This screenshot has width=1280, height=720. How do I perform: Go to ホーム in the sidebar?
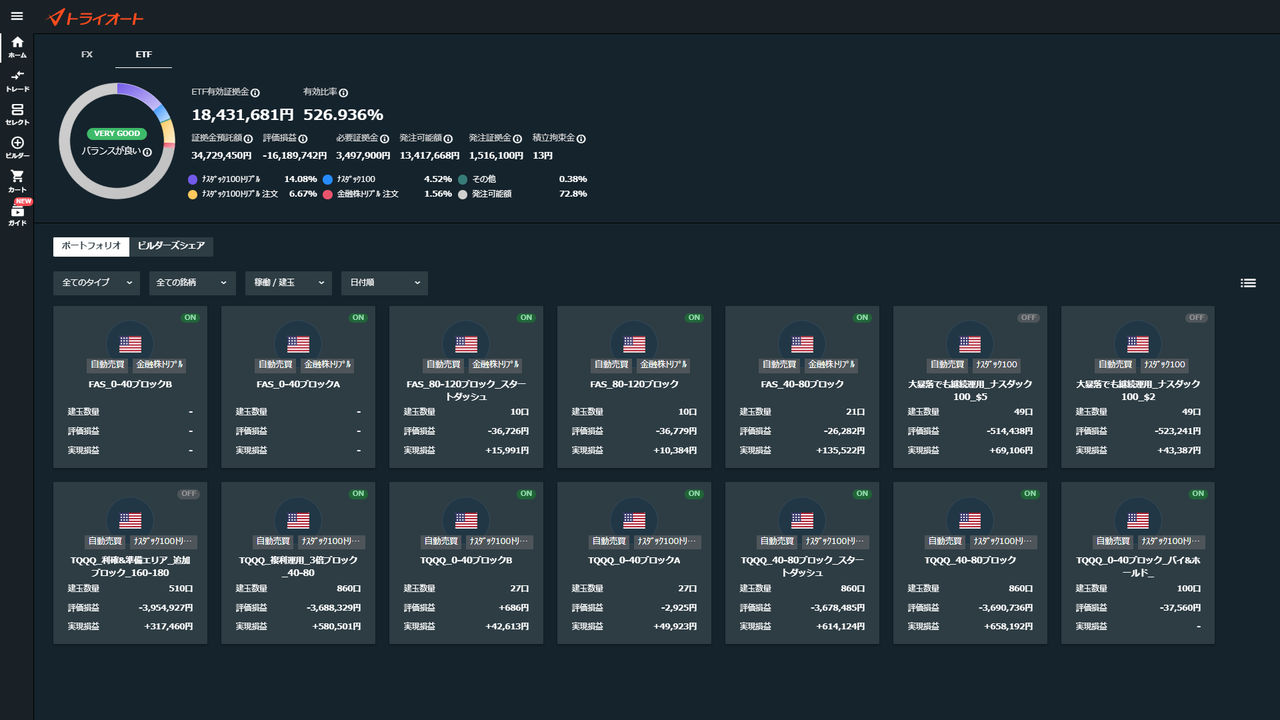(x=17, y=47)
